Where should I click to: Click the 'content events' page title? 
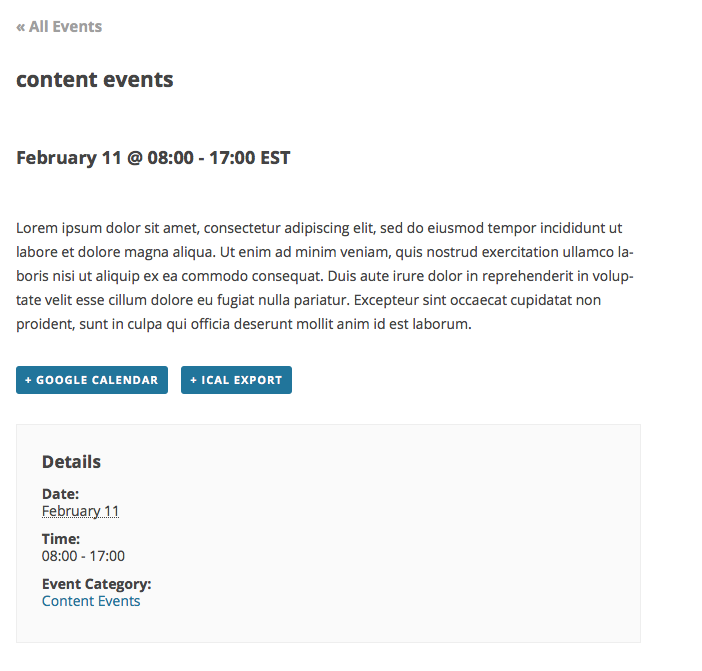pos(95,80)
